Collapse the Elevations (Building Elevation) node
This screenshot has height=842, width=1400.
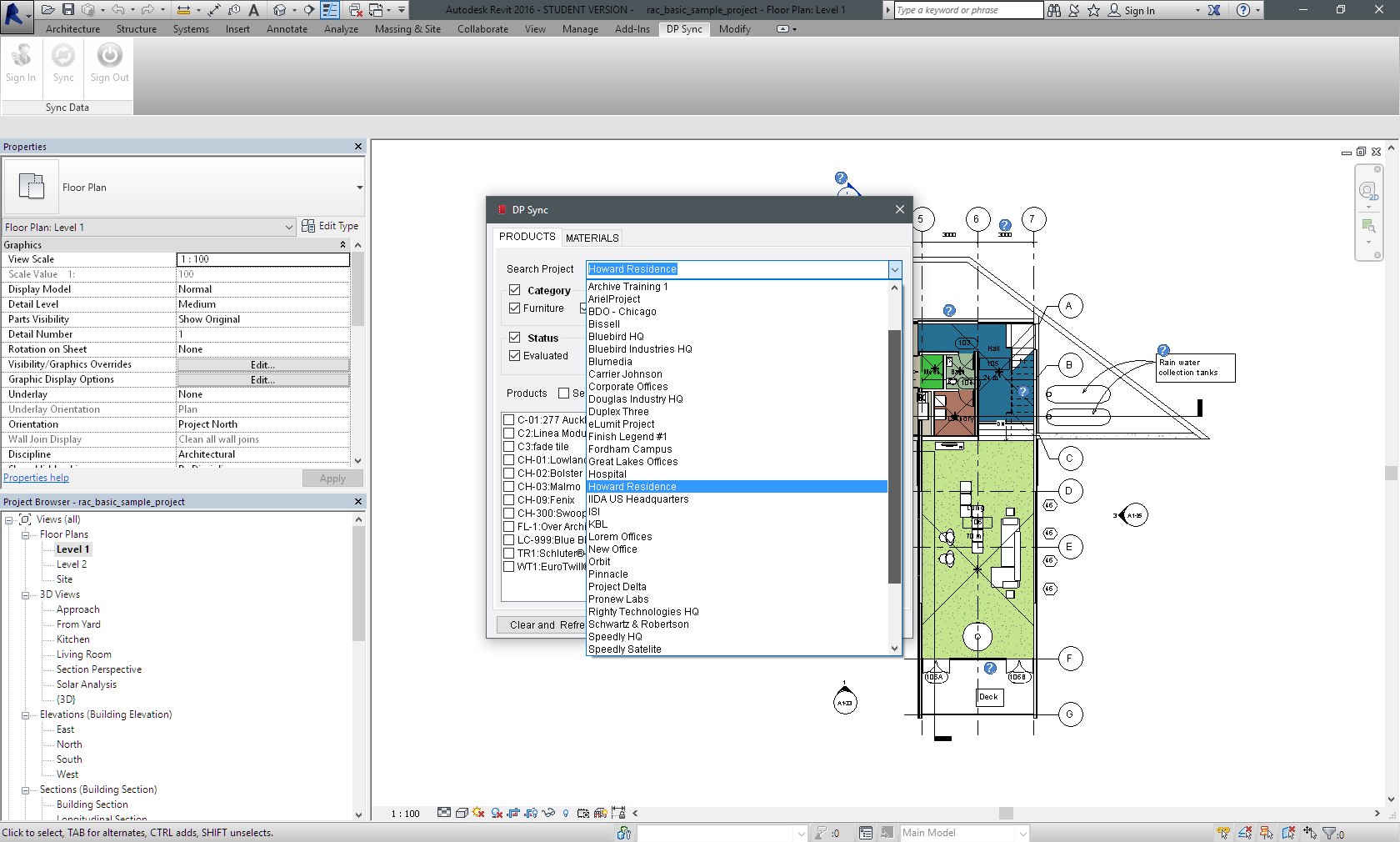pyautogui.click(x=26, y=714)
